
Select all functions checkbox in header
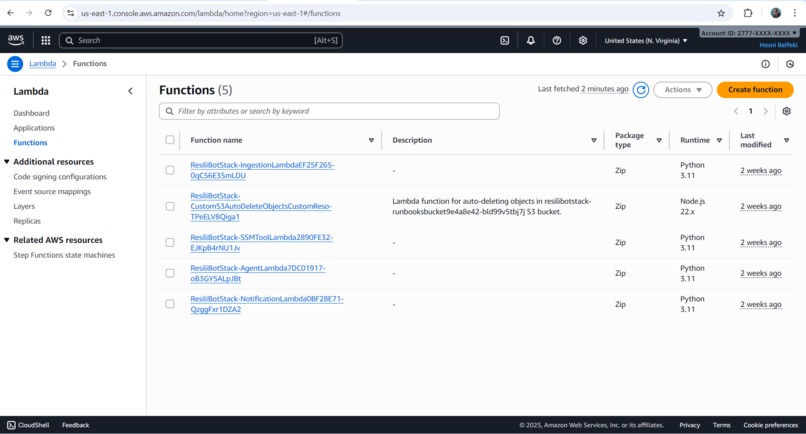(170, 140)
